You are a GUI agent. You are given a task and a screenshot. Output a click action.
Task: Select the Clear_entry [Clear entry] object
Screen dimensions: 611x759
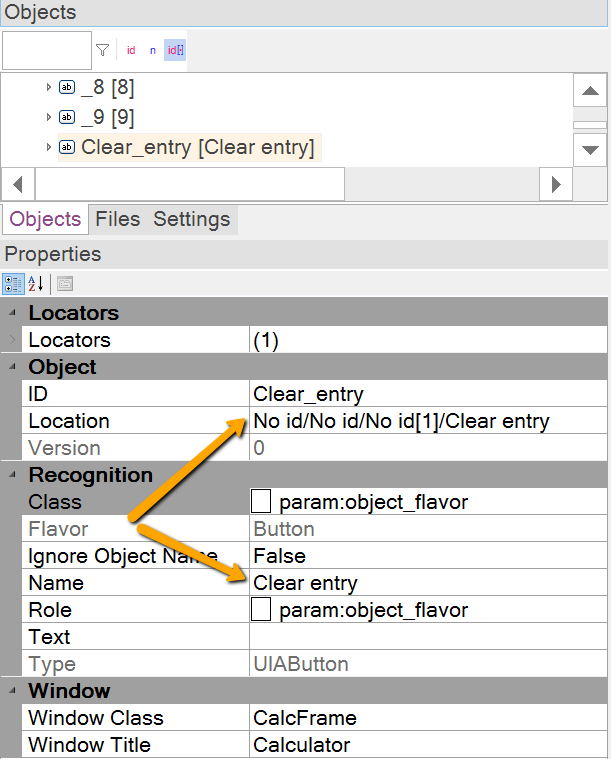(197, 148)
